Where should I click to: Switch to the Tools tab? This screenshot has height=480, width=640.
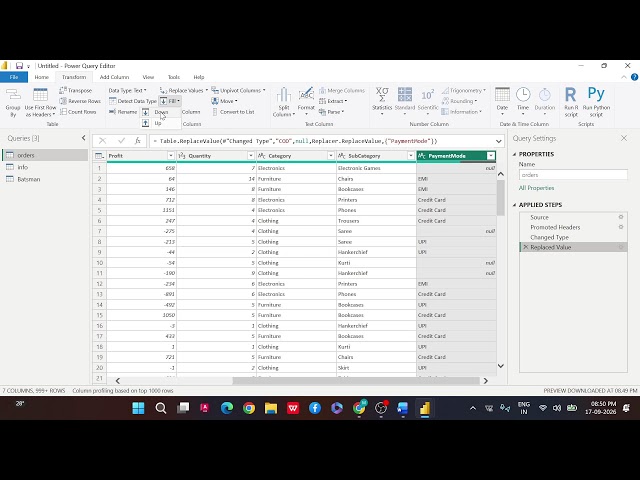174,77
